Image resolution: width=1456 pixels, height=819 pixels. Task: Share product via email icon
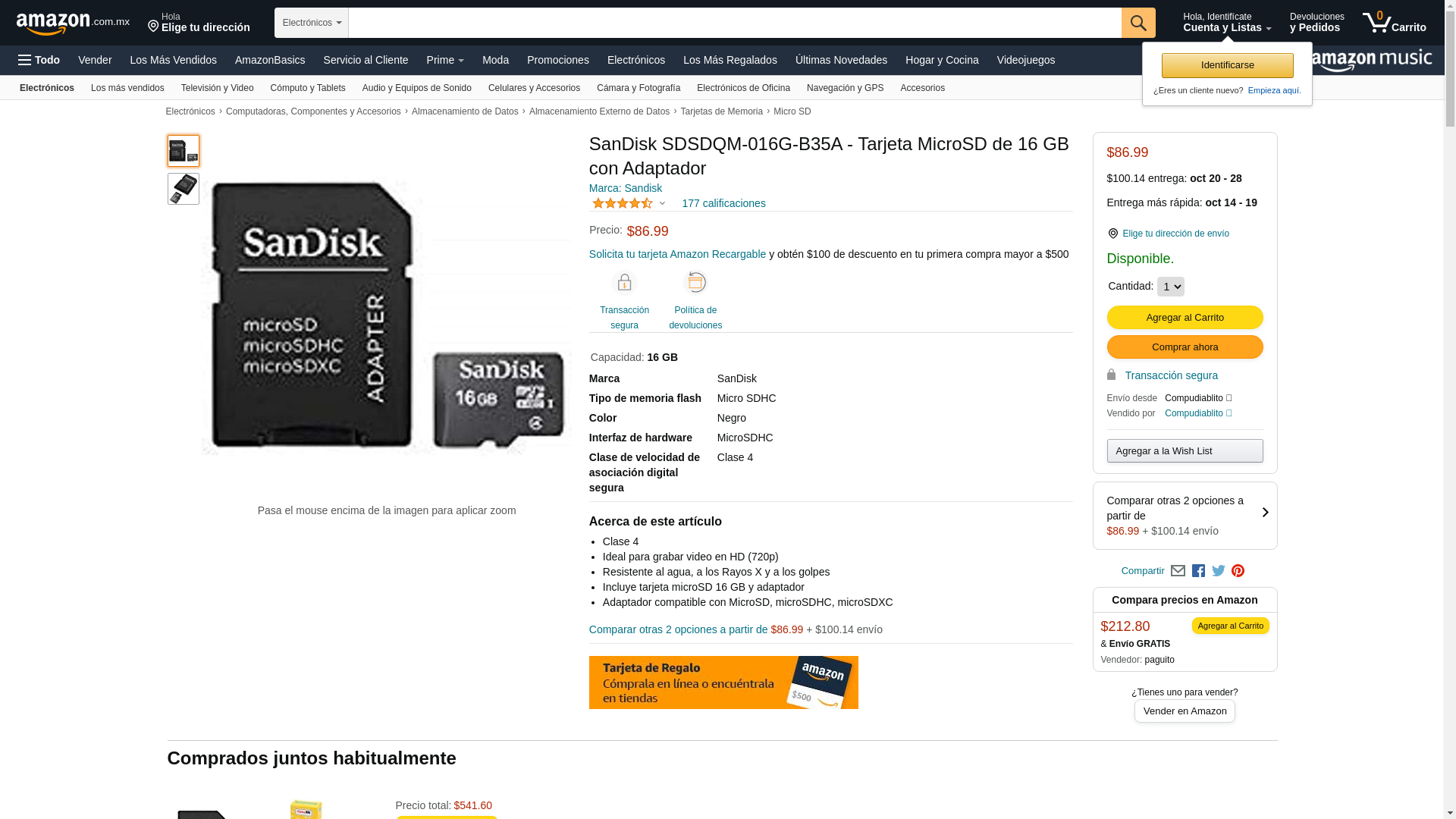pyautogui.click(x=1178, y=571)
